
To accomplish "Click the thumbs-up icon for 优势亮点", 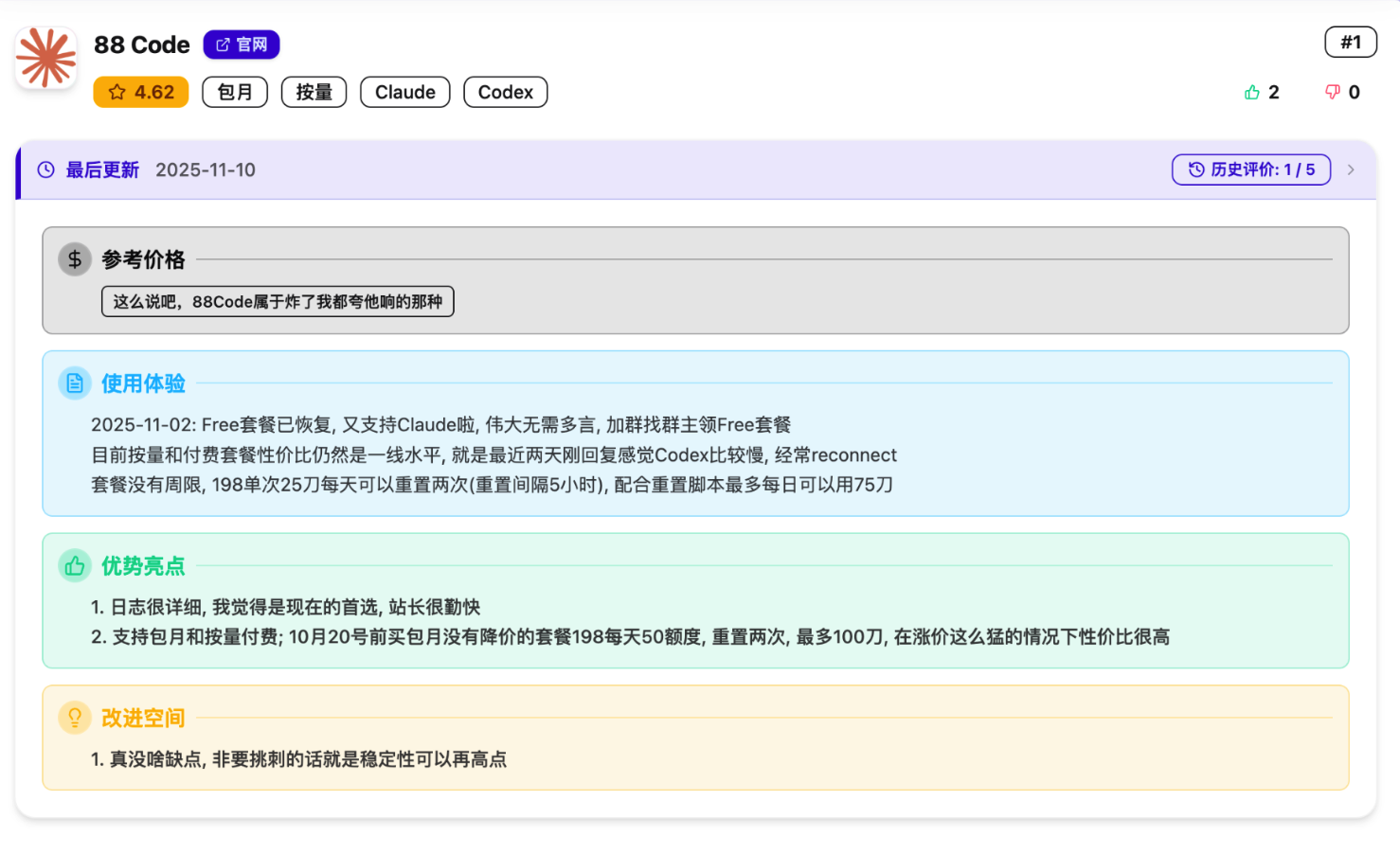I will tap(75, 566).
